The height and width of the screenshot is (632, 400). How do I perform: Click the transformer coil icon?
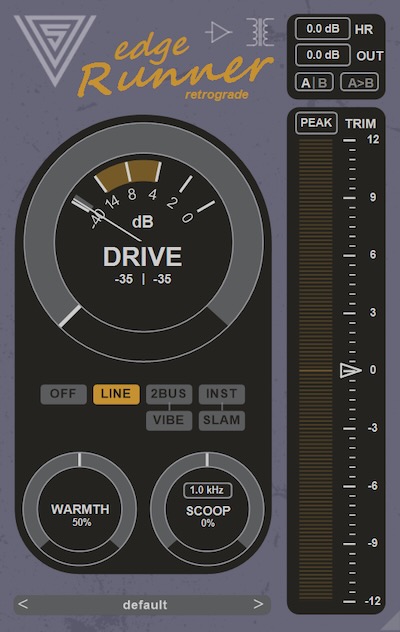(x=260, y=32)
